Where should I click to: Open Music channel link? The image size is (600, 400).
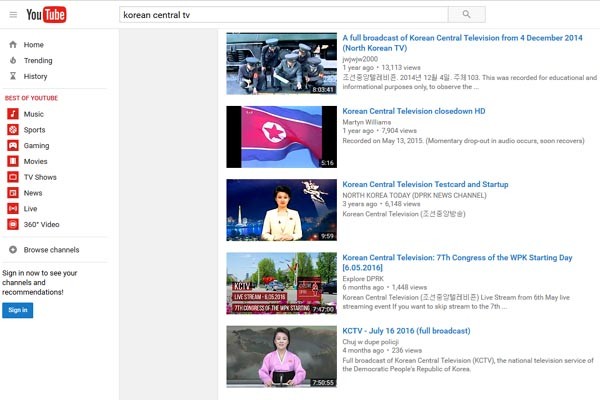click(x=34, y=114)
